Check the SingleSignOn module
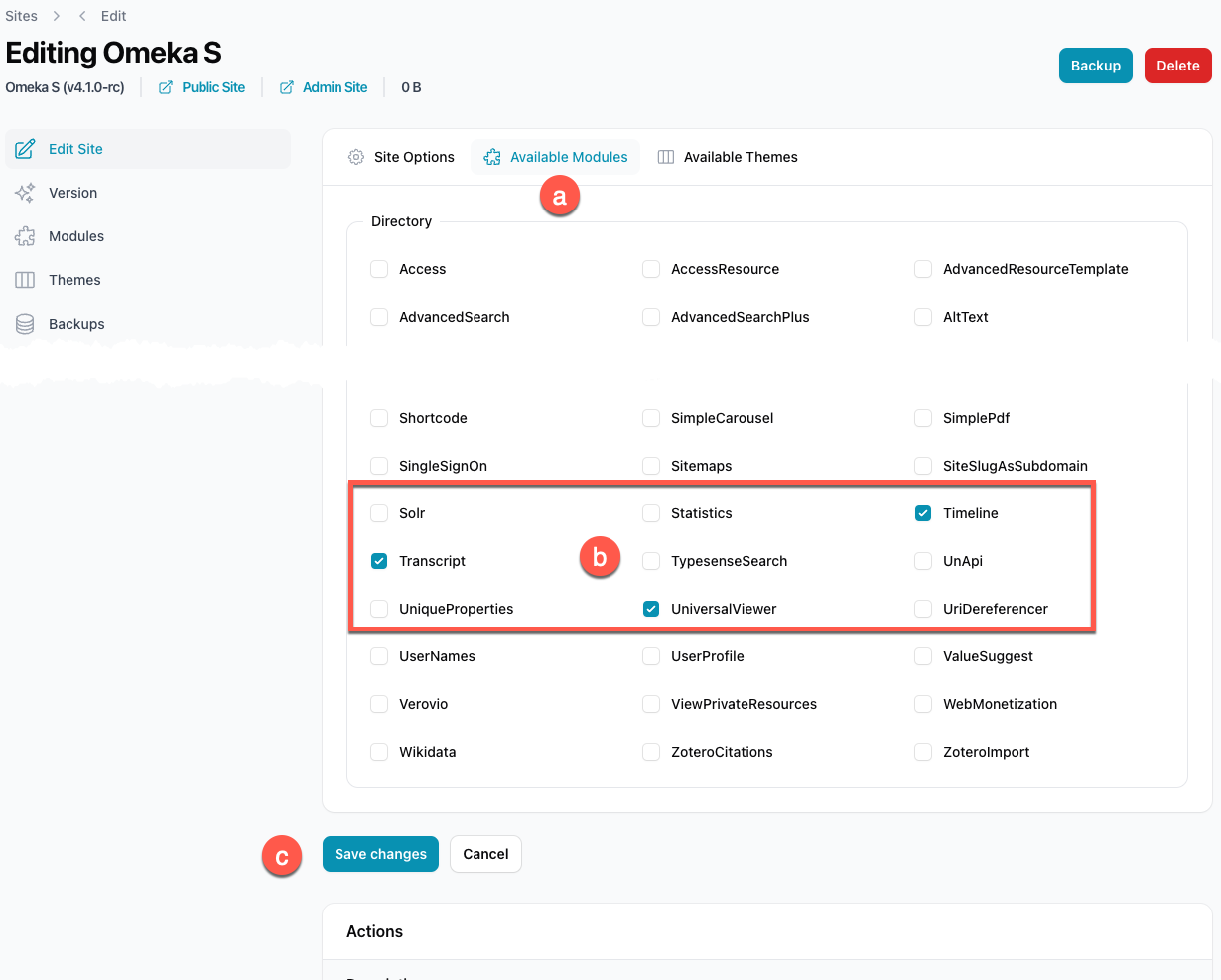Image resolution: width=1221 pixels, height=980 pixels. (379, 466)
